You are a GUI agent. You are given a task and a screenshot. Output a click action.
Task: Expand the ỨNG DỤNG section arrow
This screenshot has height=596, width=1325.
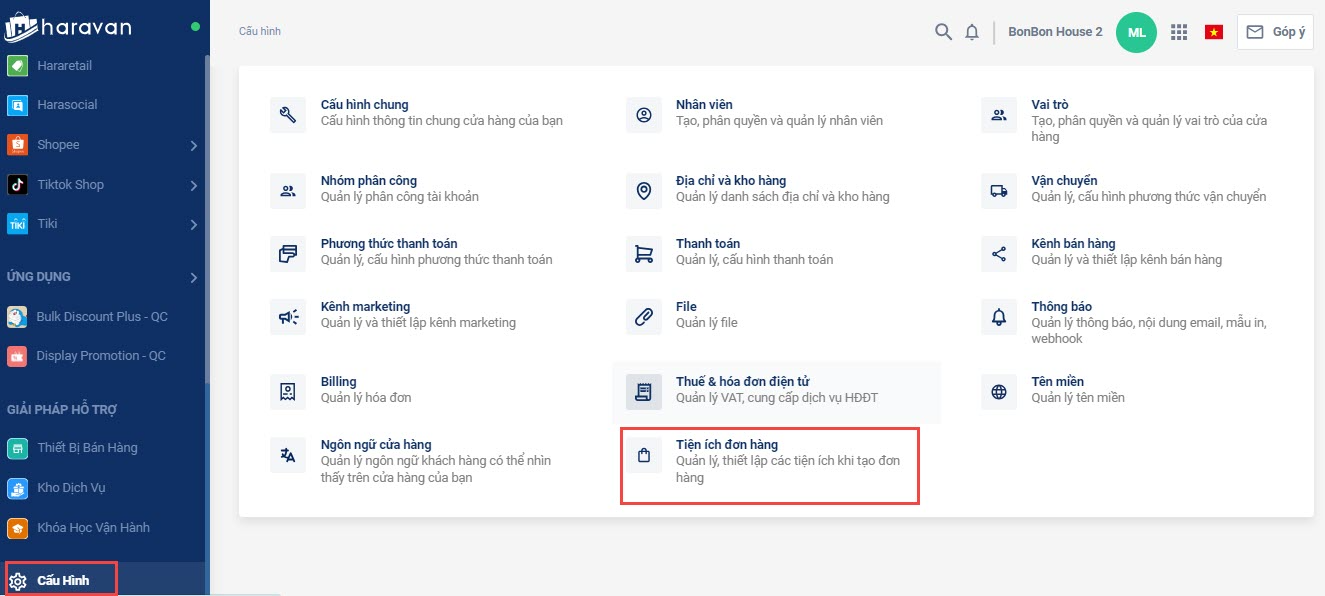point(193,277)
